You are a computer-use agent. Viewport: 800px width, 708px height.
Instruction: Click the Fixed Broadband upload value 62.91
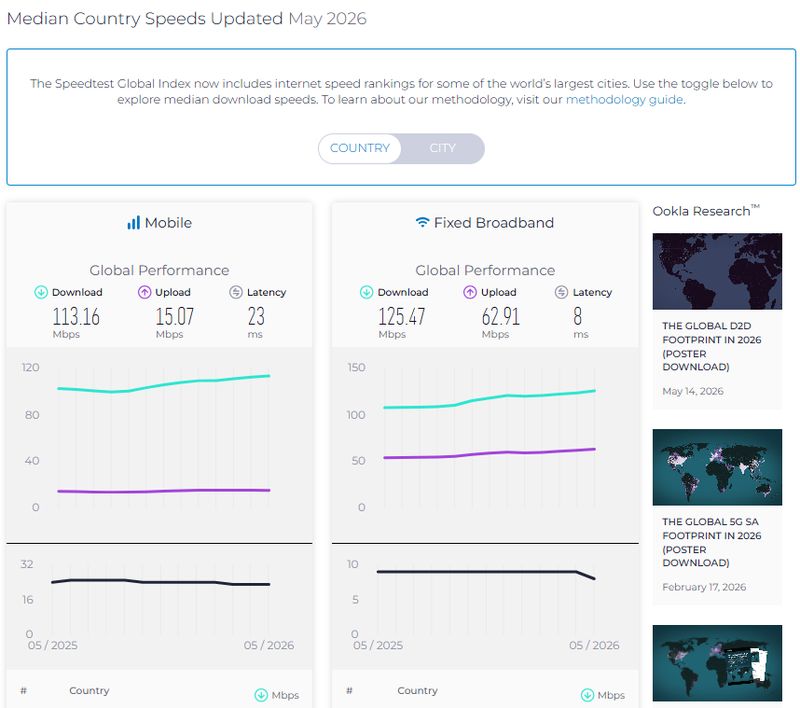tap(501, 316)
